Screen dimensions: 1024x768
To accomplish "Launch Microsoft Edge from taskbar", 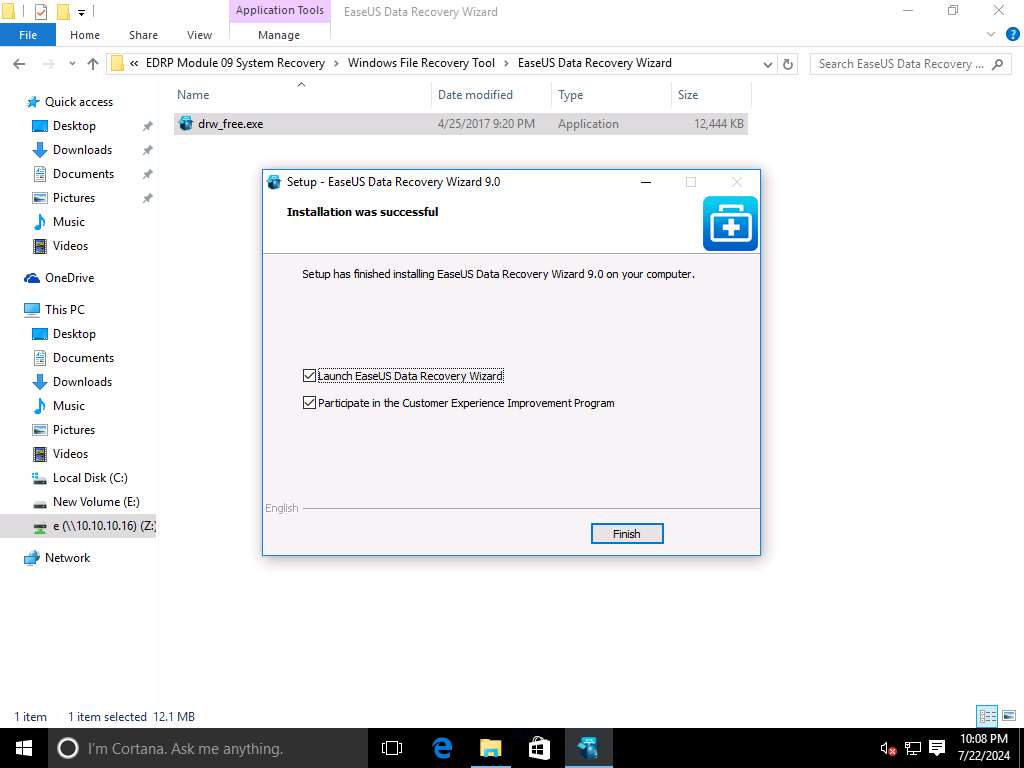I will click(442, 748).
